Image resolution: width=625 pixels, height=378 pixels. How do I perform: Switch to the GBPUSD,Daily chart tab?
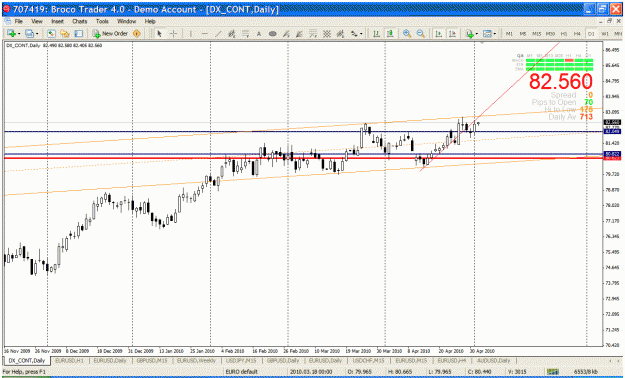(283, 360)
